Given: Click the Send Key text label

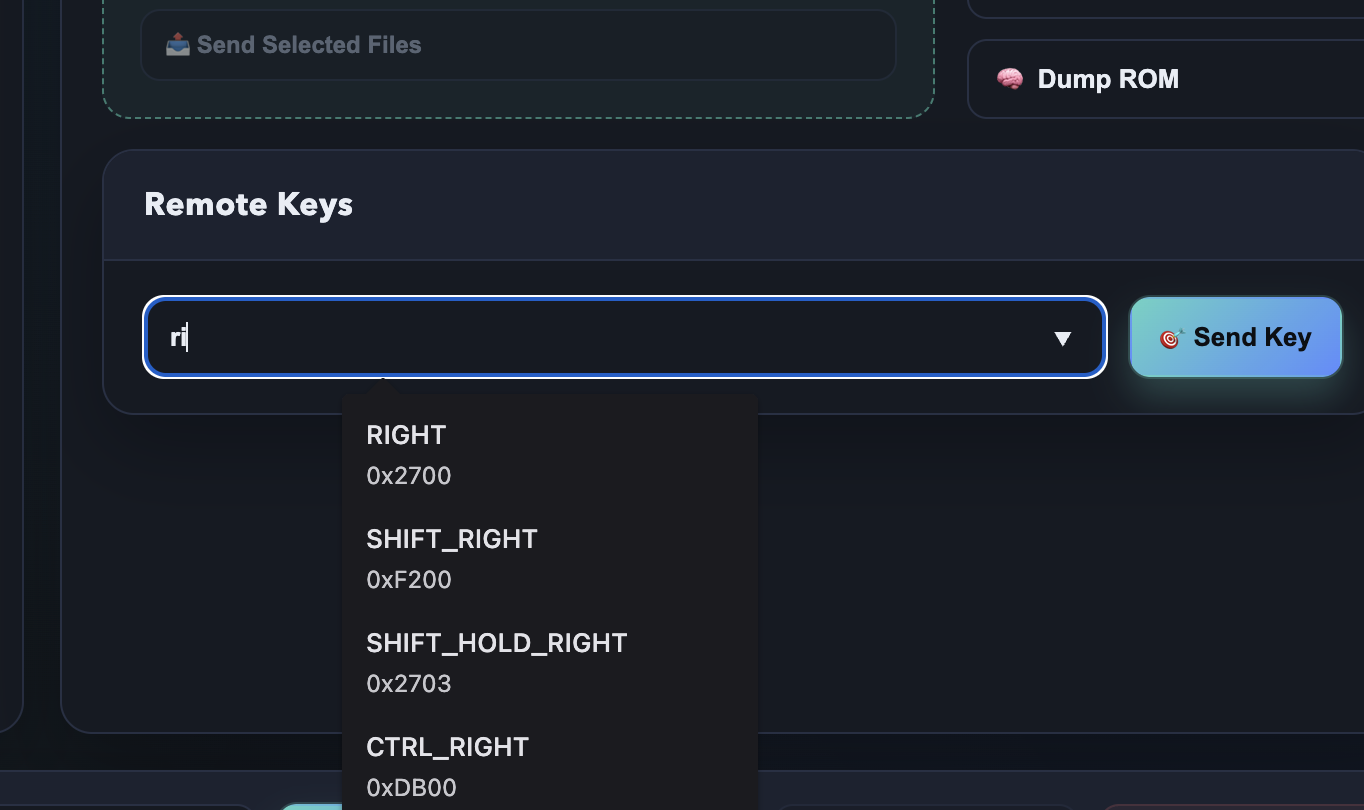Looking at the screenshot, I should click(1252, 338).
